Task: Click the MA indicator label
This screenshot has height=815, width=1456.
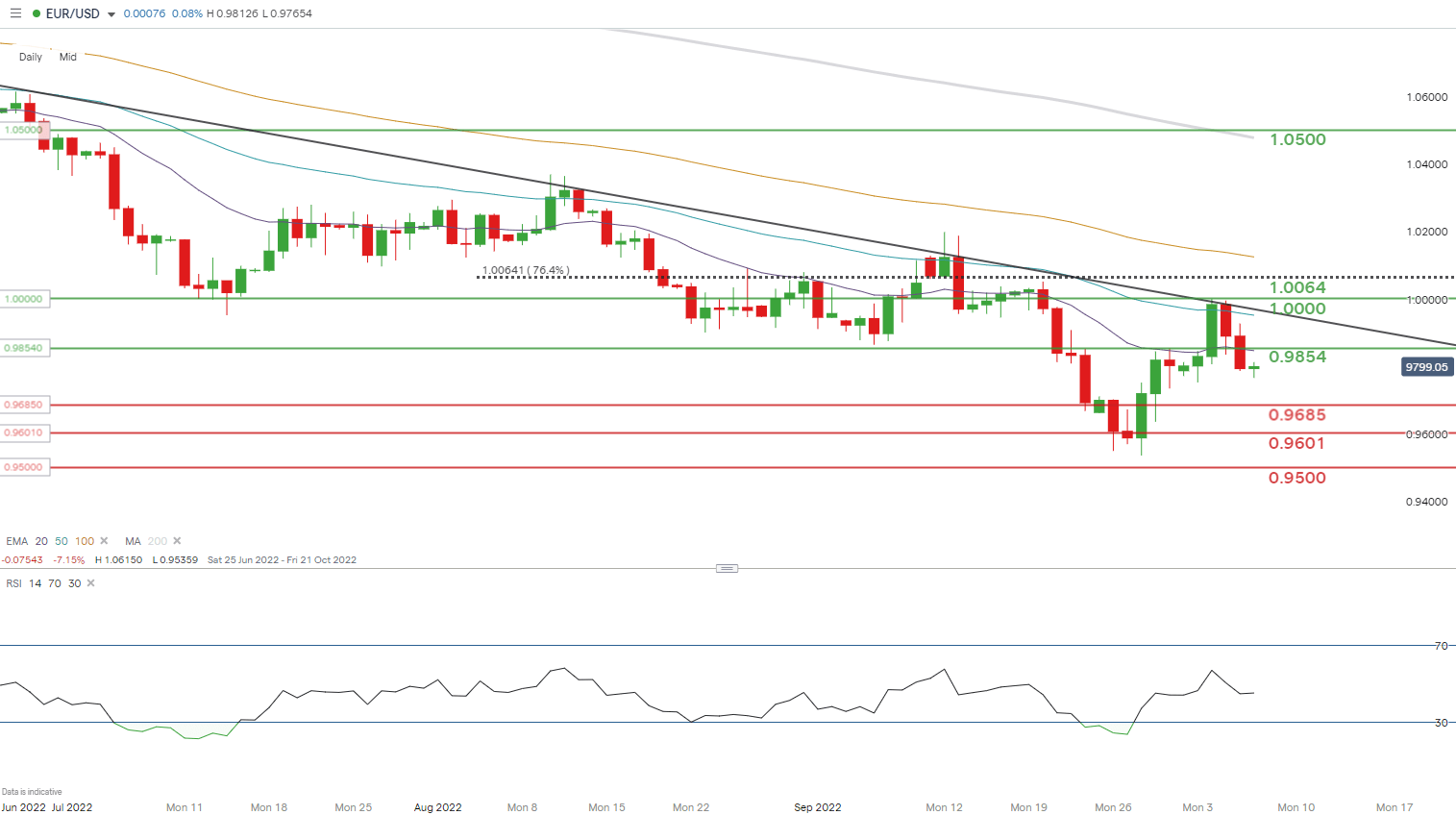Action: (133, 541)
